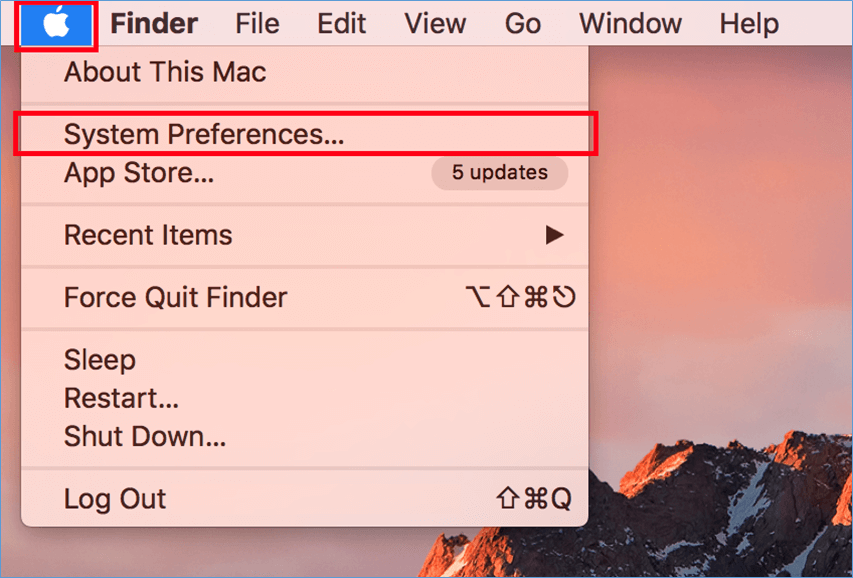Choose About This Mac
Screen dimensions: 853x578
pos(305,72)
